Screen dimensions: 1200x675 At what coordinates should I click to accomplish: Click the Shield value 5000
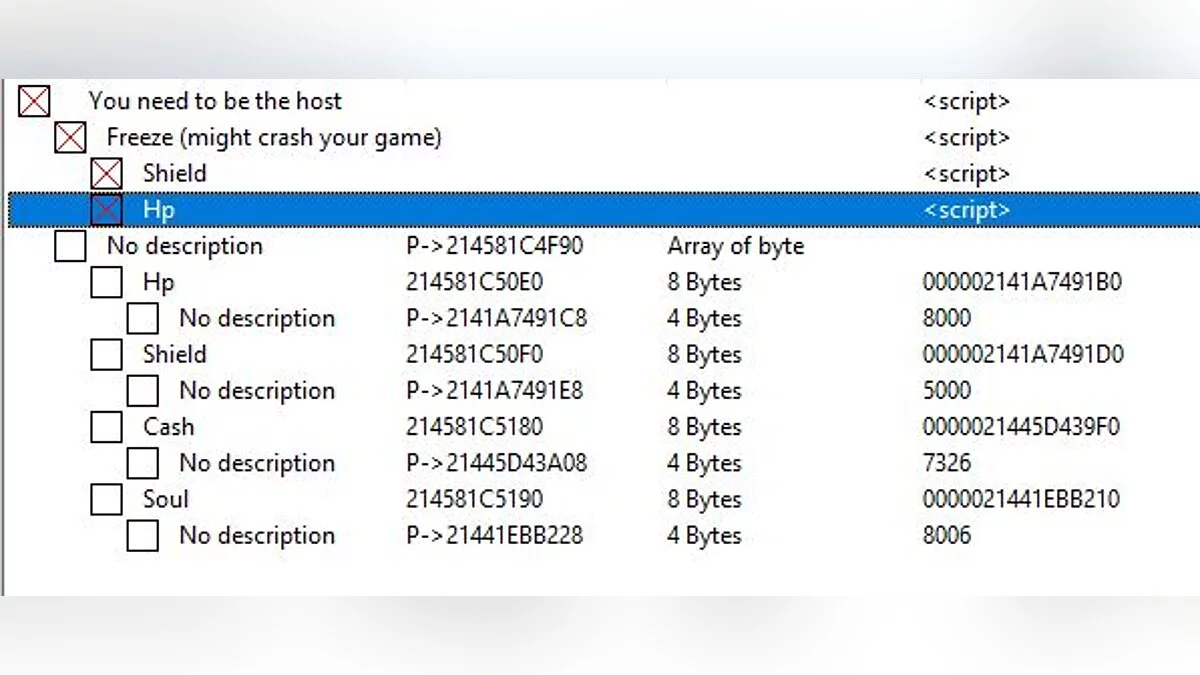pos(946,390)
